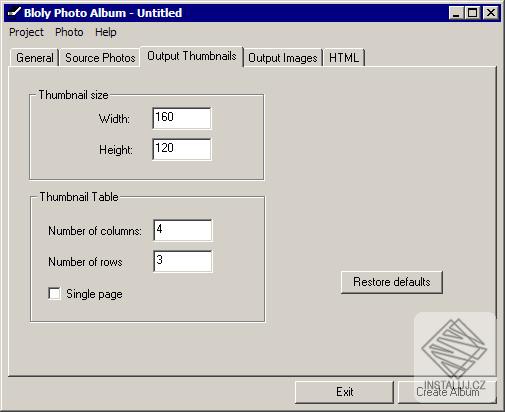This screenshot has height=412, width=505.
Task: Click the Create Album button
Action: (447, 392)
